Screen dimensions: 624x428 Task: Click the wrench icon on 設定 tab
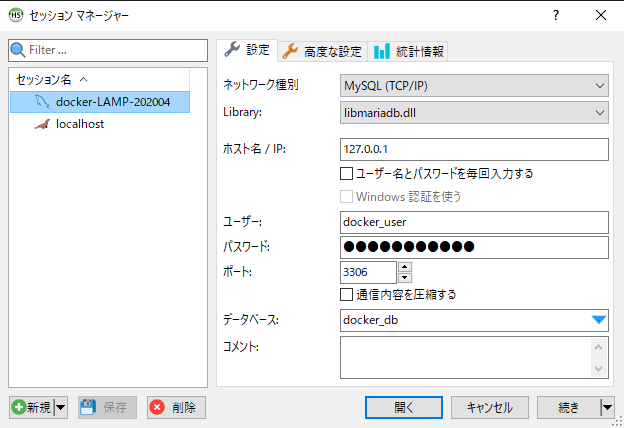[232, 49]
